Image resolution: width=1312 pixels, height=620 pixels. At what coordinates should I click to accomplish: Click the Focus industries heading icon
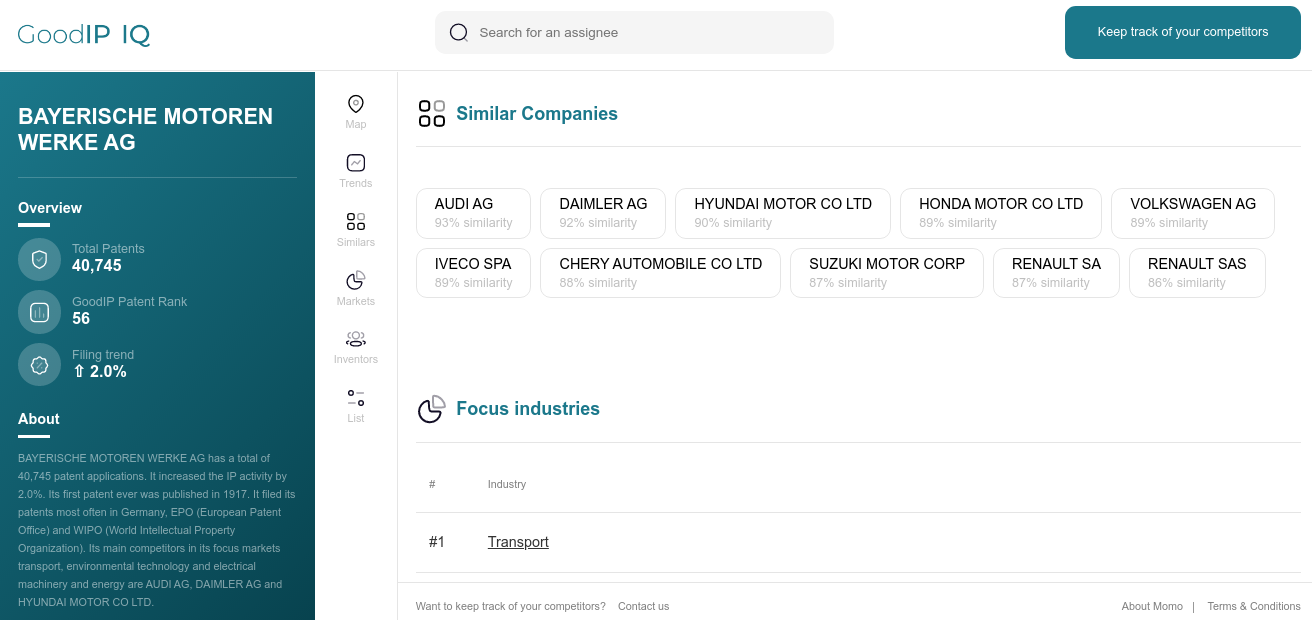tap(432, 409)
